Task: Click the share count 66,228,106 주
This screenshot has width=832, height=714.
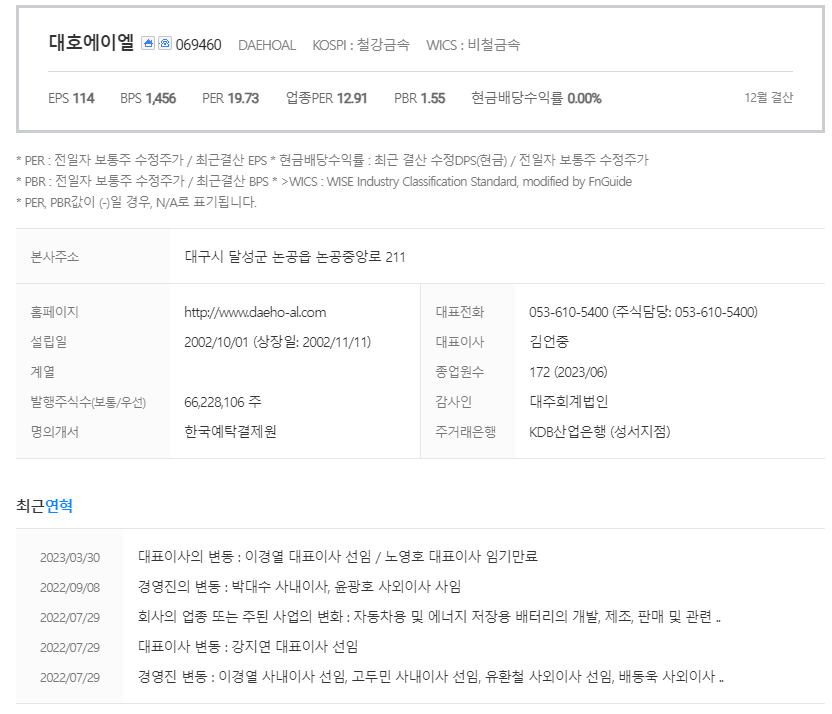Action: tap(223, 402)
